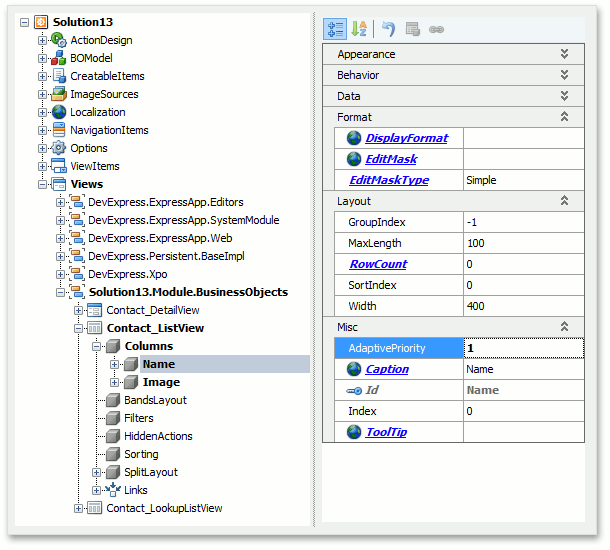Click the Alphabetical sort toolbar icon
610x550 pixels.
point(359,29)
